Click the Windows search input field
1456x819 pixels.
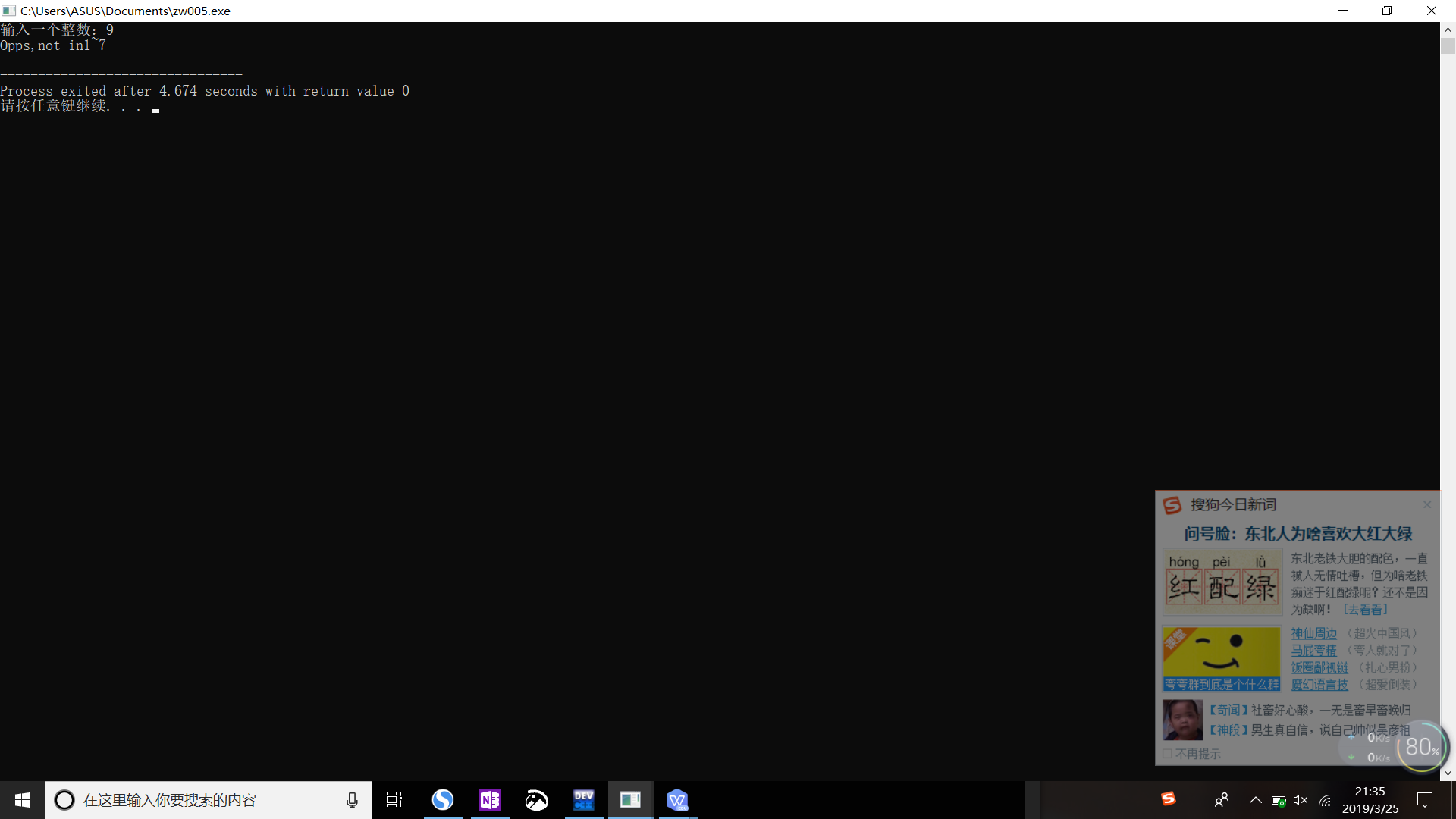point(205,800)
